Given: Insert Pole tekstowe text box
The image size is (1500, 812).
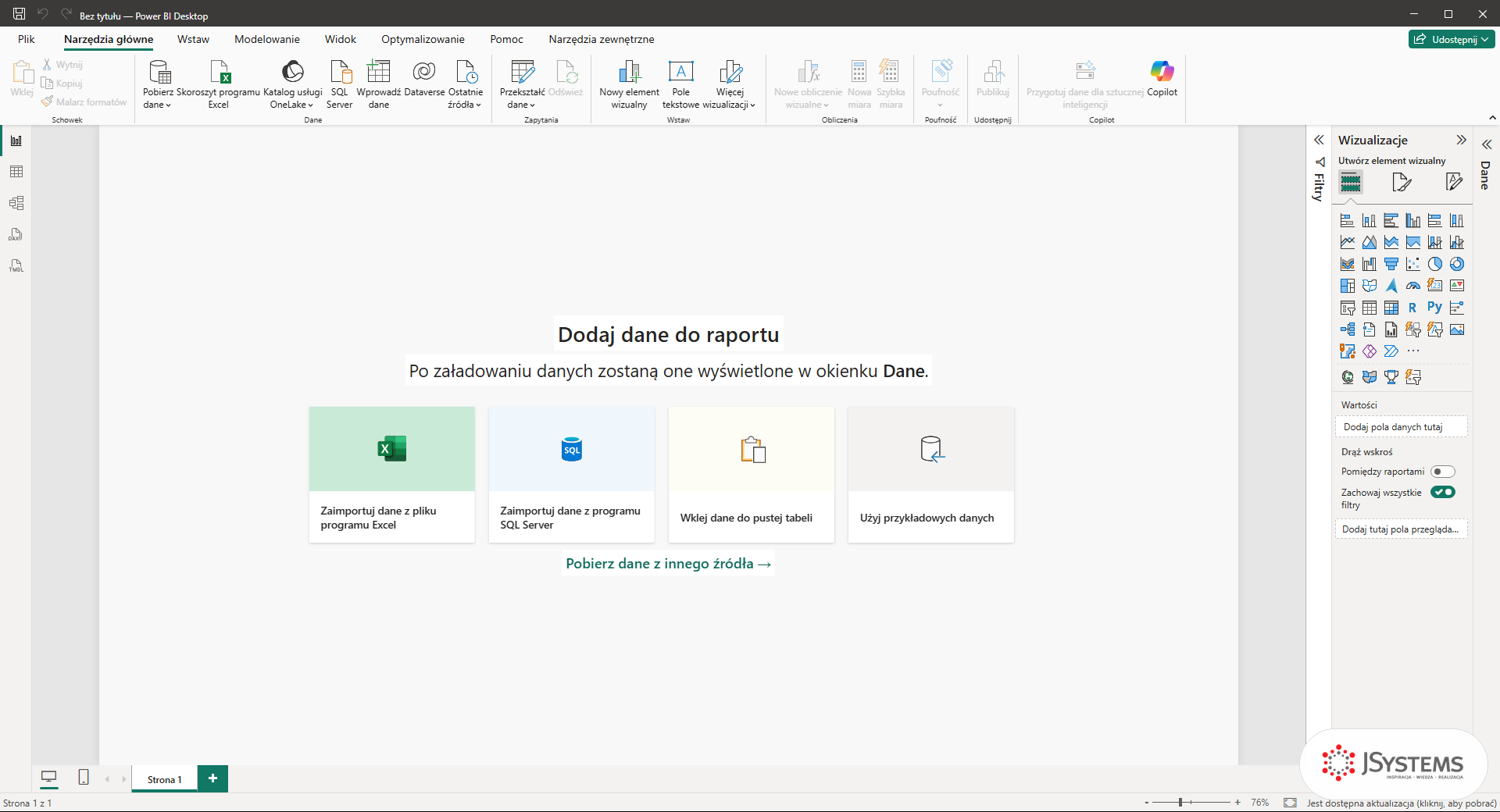Looking at the screenshot, I should pos(681,84).
